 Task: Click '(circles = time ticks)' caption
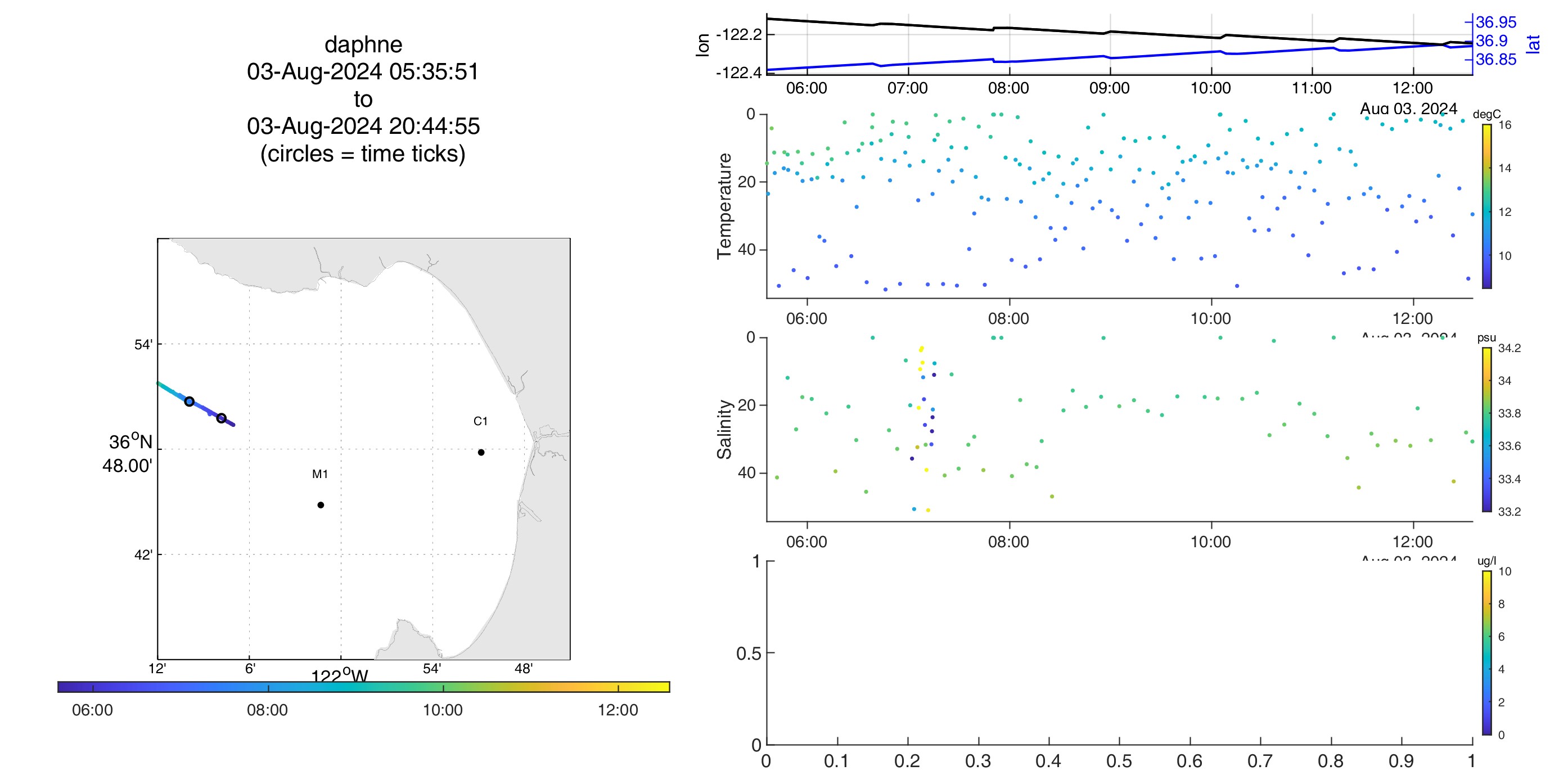tap(363, 154)
